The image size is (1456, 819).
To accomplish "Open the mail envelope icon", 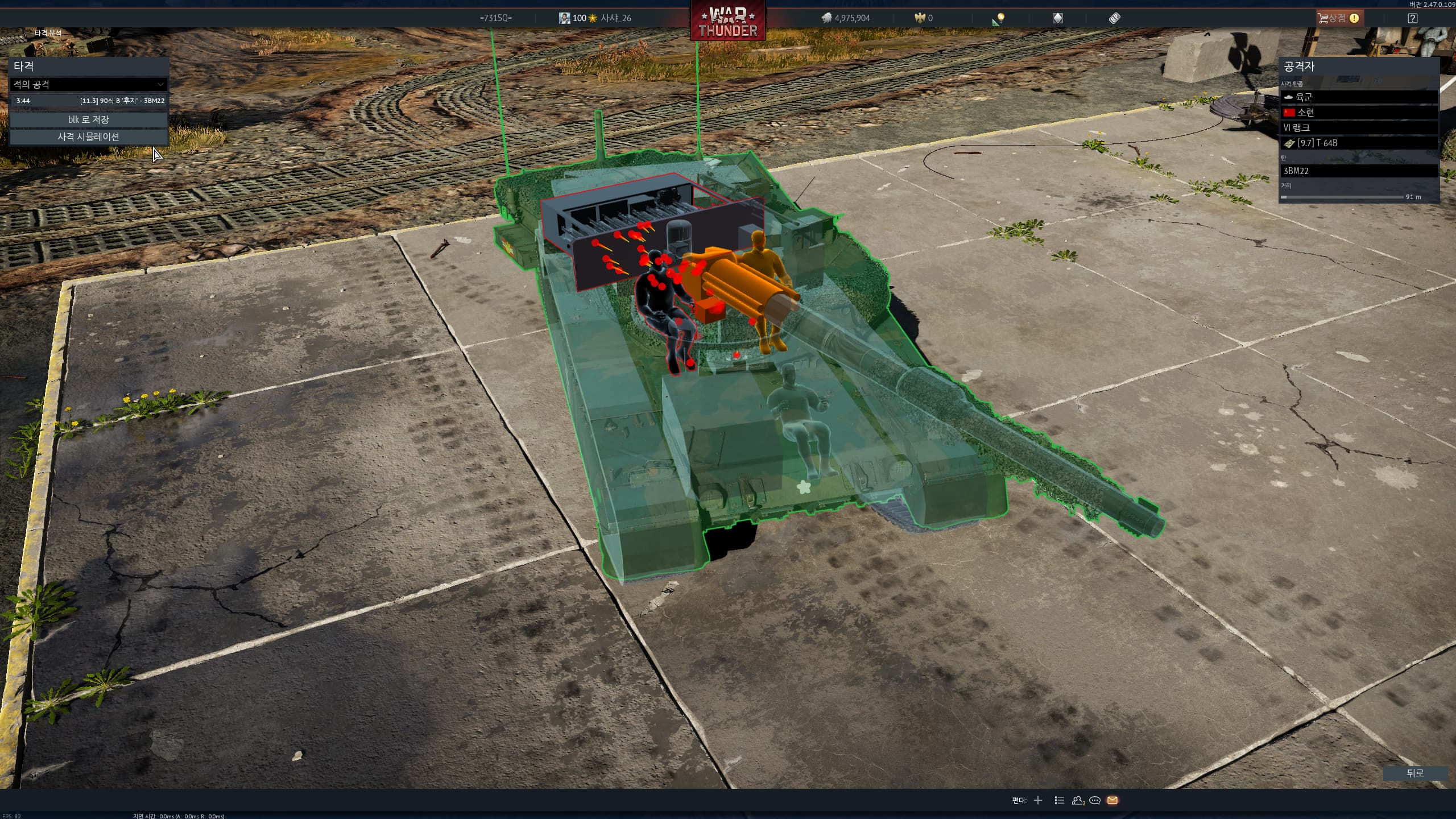I will pos(1112,800).
